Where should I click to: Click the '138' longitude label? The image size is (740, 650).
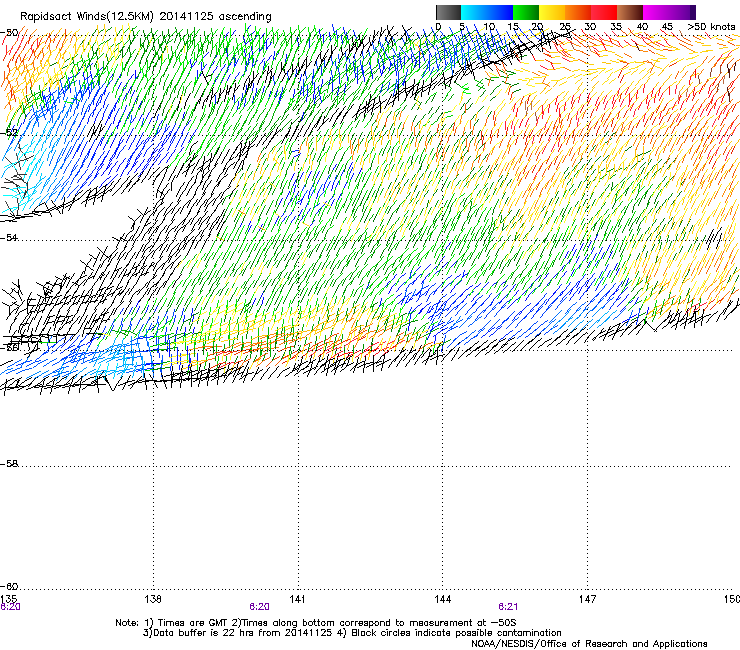tap(153, 599)
